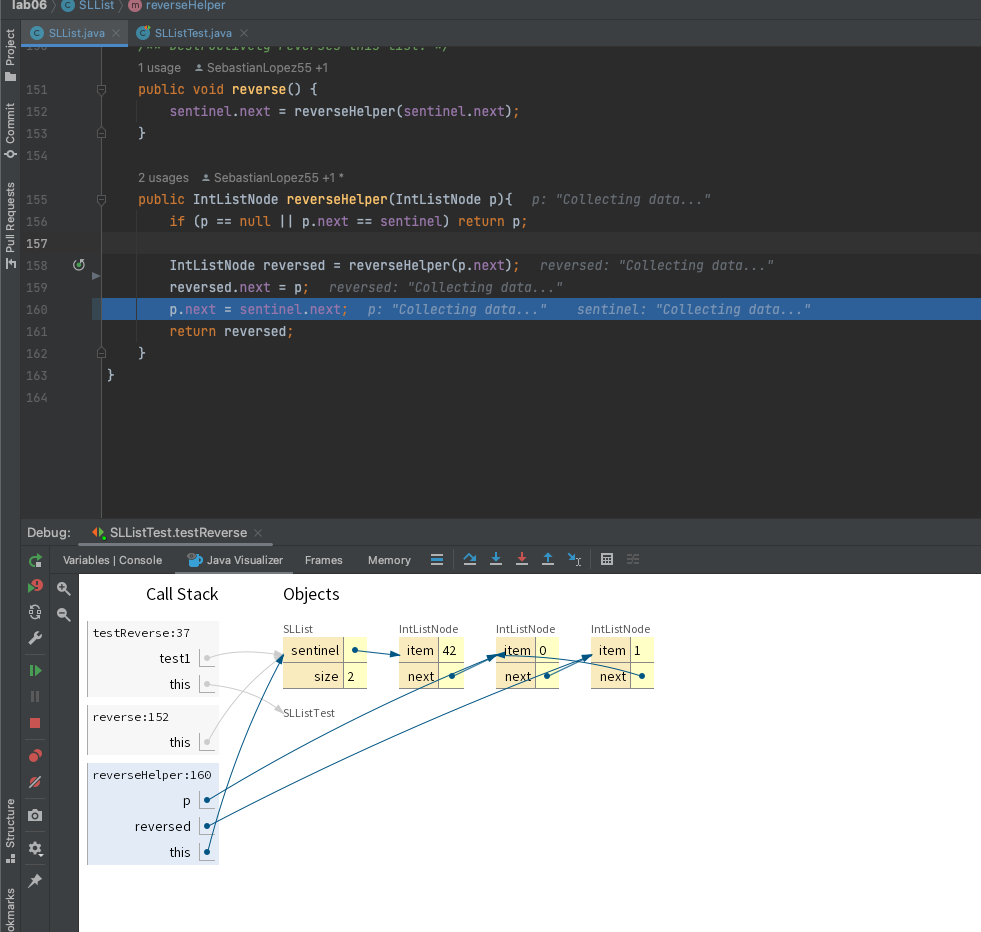Click the Step Into icon
The height and width of the screenshot is (932, 981).
pos(496,560)
